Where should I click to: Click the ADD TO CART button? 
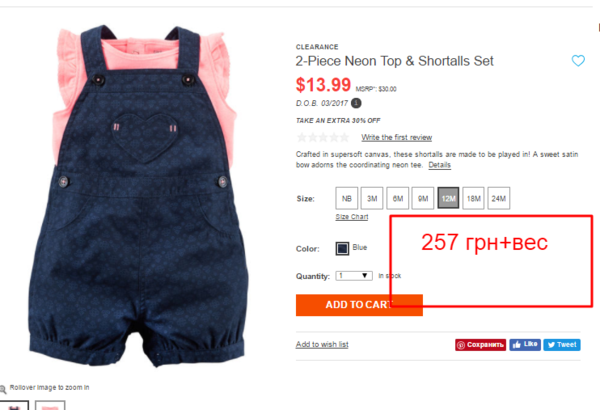359,305
